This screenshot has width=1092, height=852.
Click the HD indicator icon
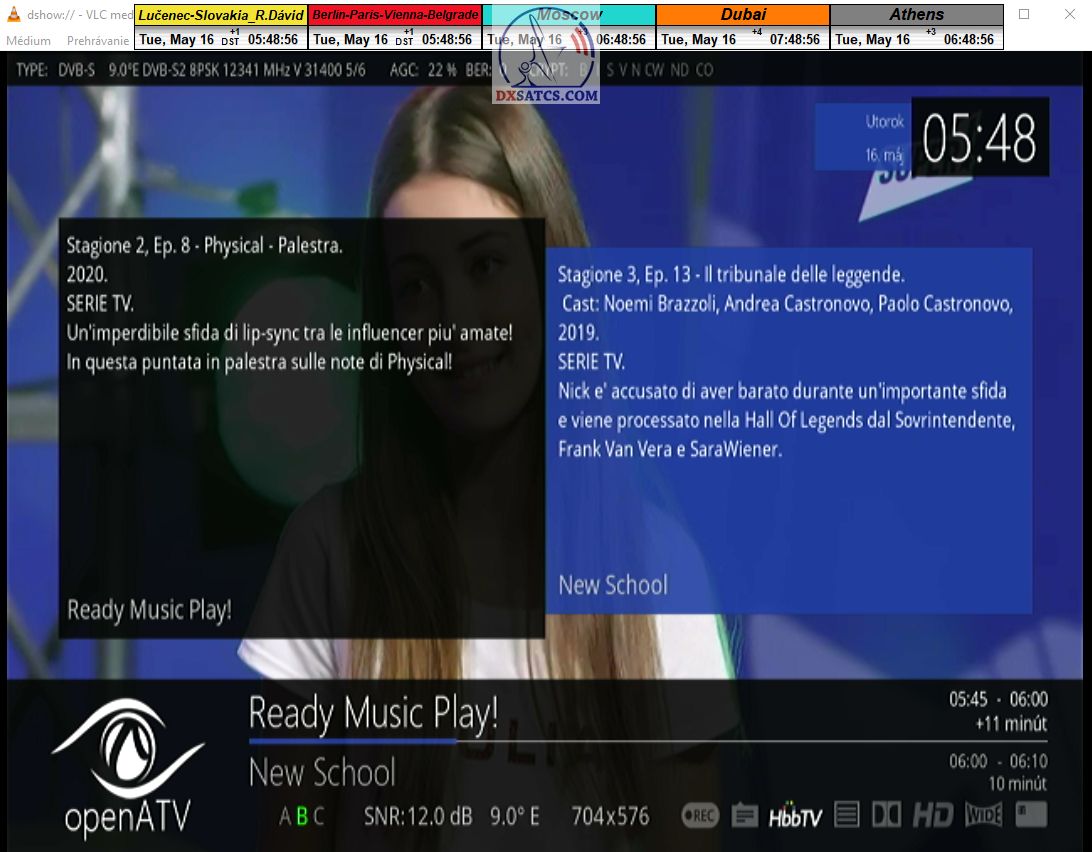(932, 816)
